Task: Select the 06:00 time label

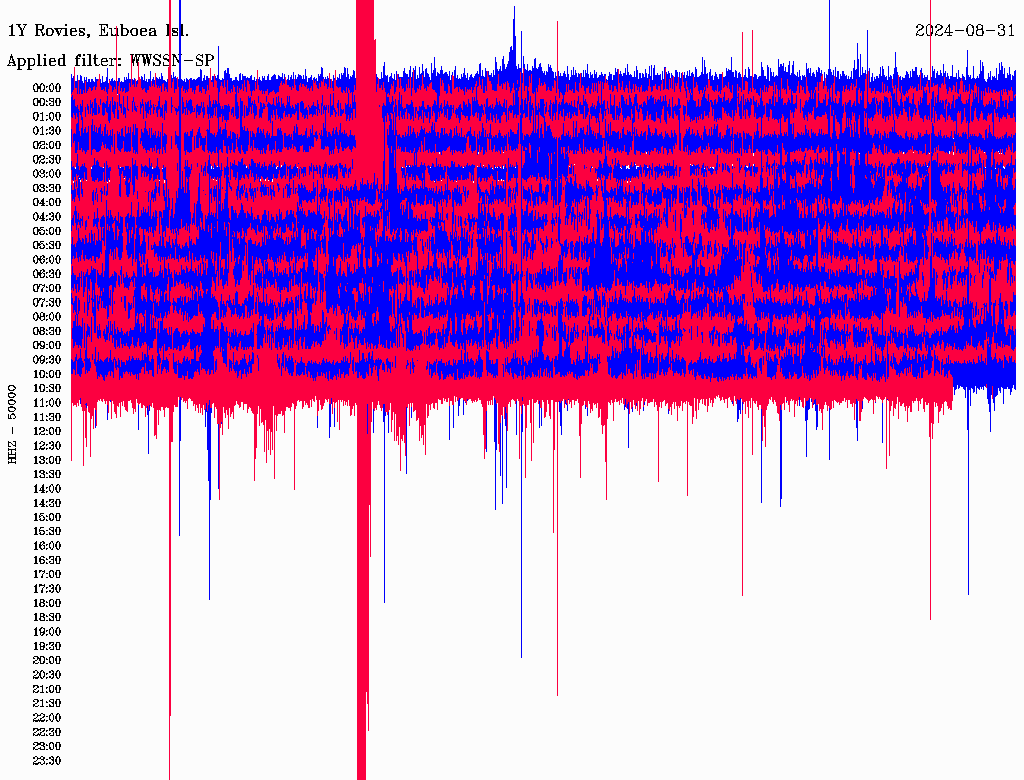Action: tap(47, 260)
